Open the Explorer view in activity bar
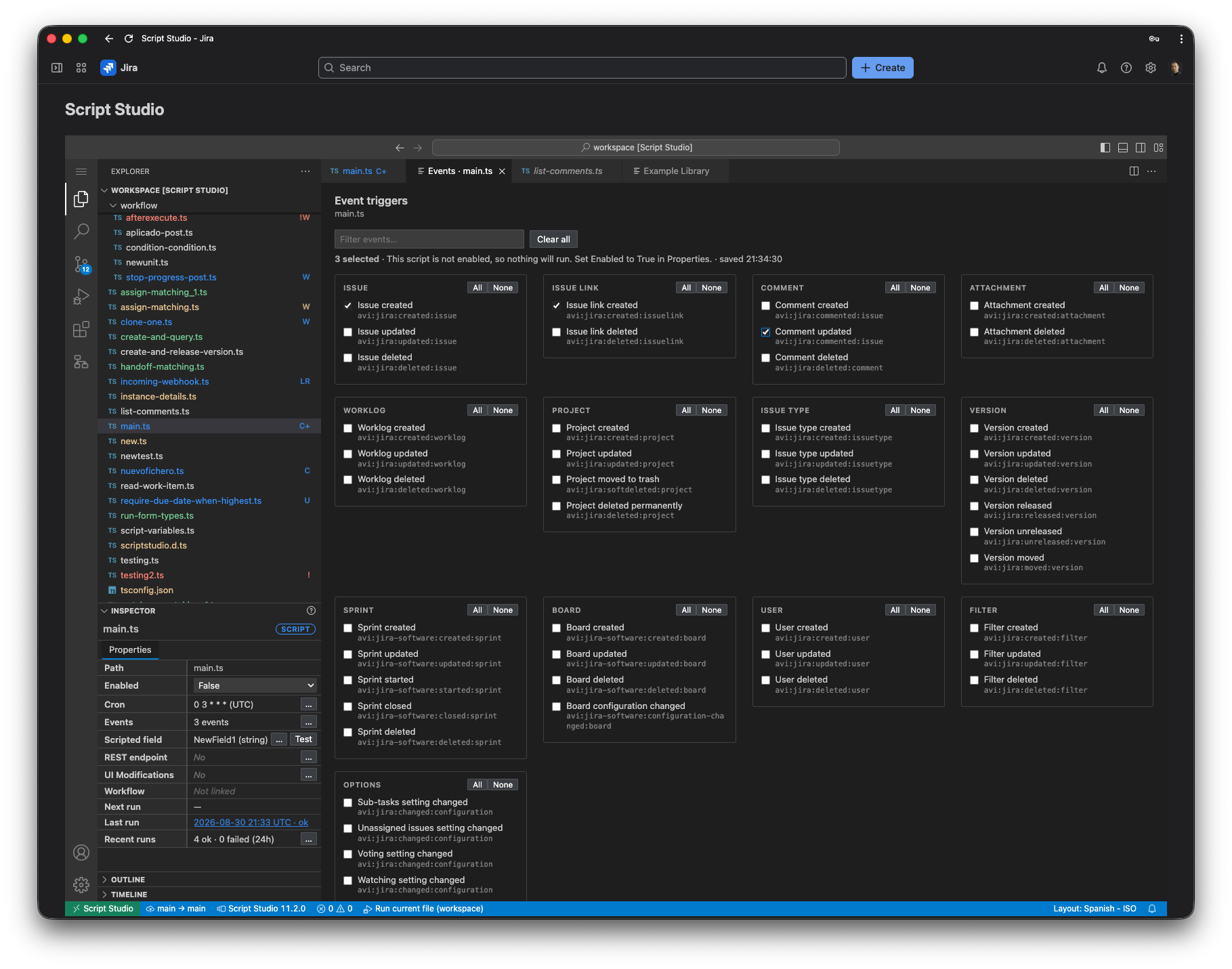The height and width of the screenshot is (969, 1232). click(81, 199)
